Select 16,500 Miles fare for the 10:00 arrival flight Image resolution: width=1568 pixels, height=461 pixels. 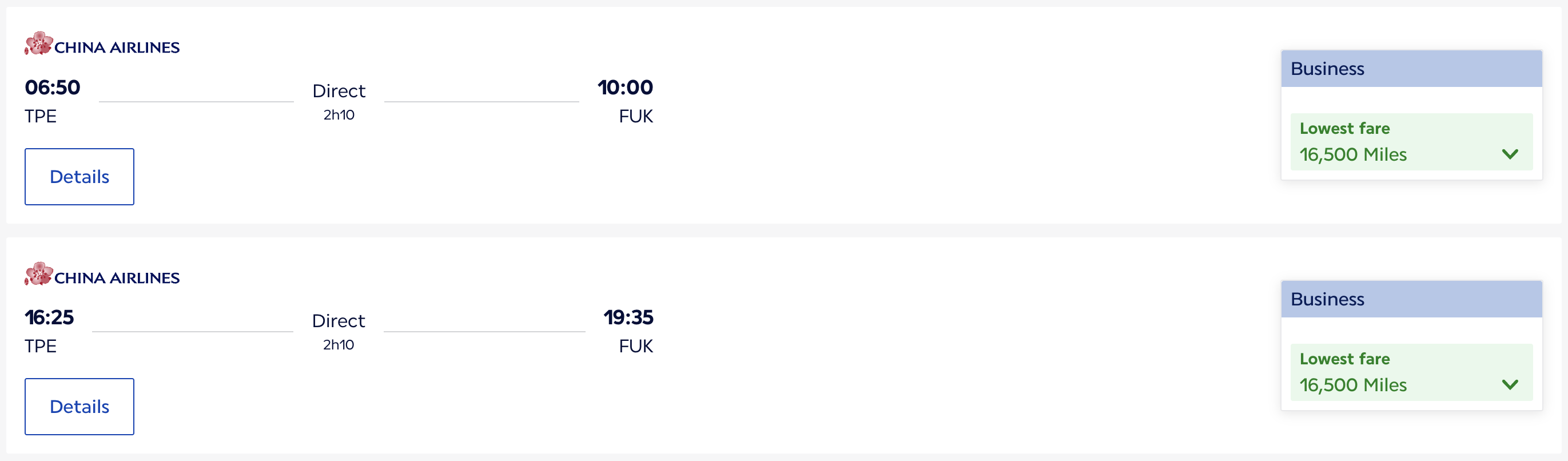pos(1352,154)
